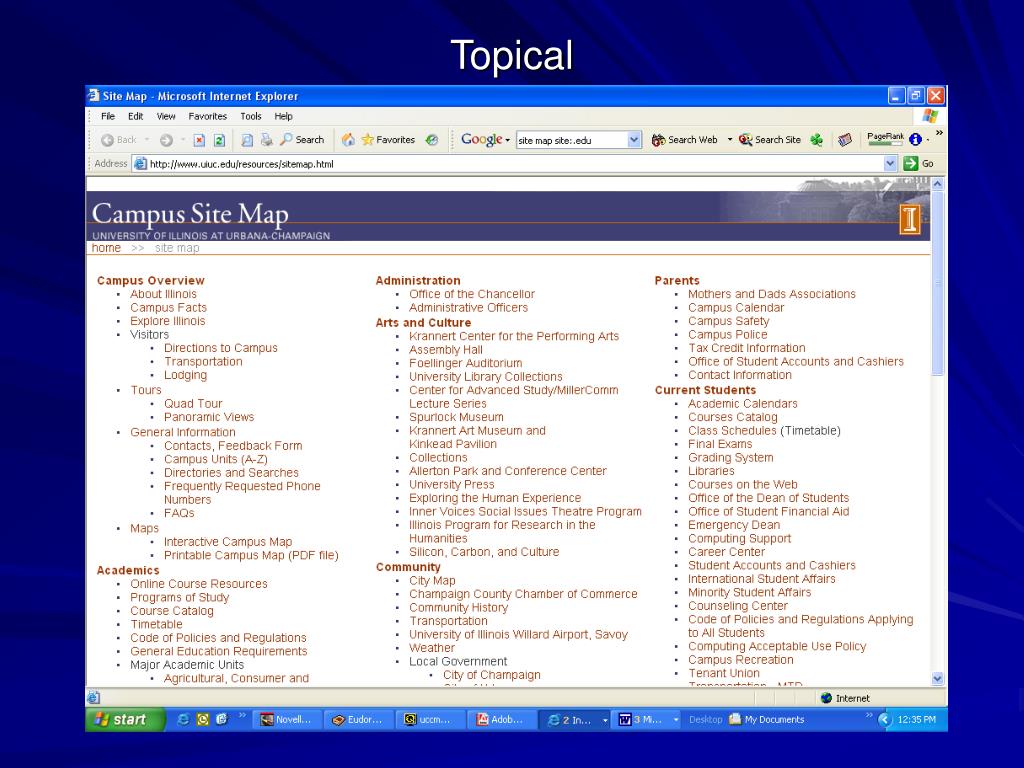
Task: Open the My Documents taskbar folder
Action: (x=767, y=719)
